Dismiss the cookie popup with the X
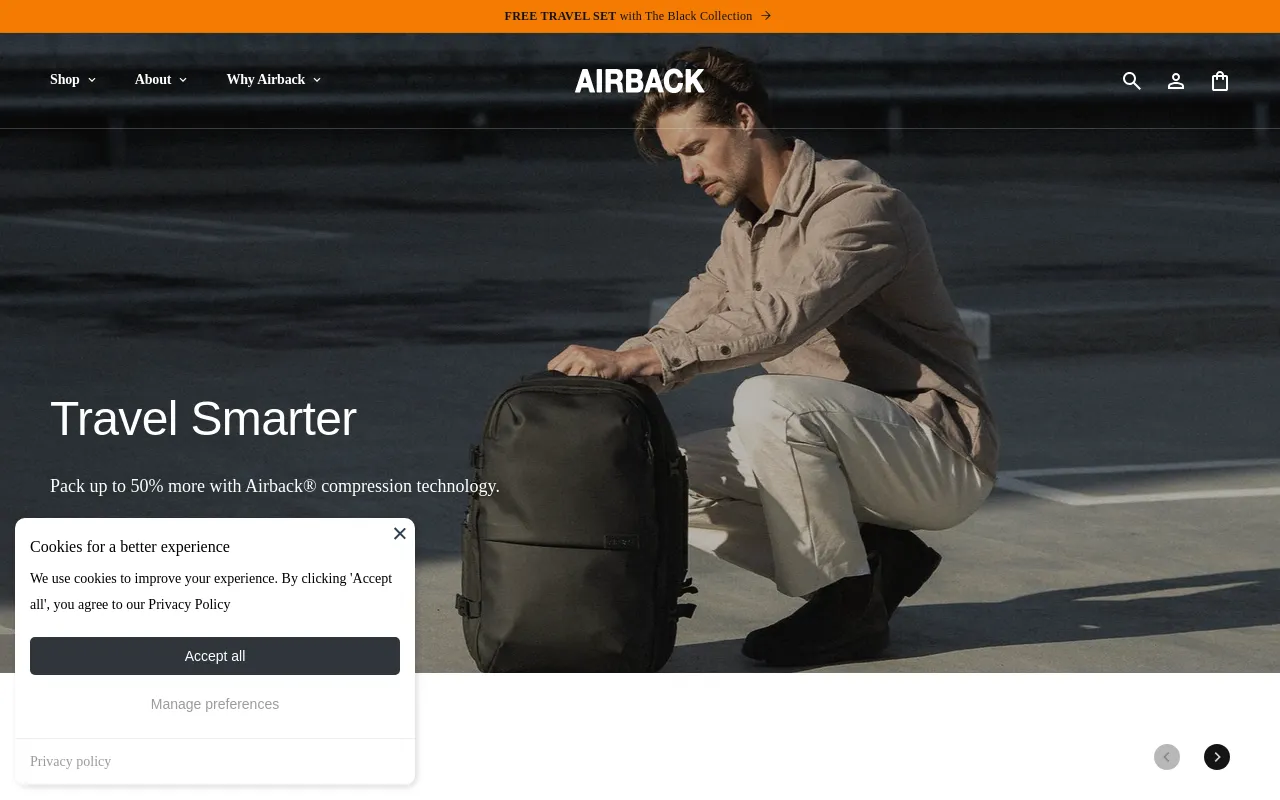This screenshot has width=1280, height=800. [400, 533]
